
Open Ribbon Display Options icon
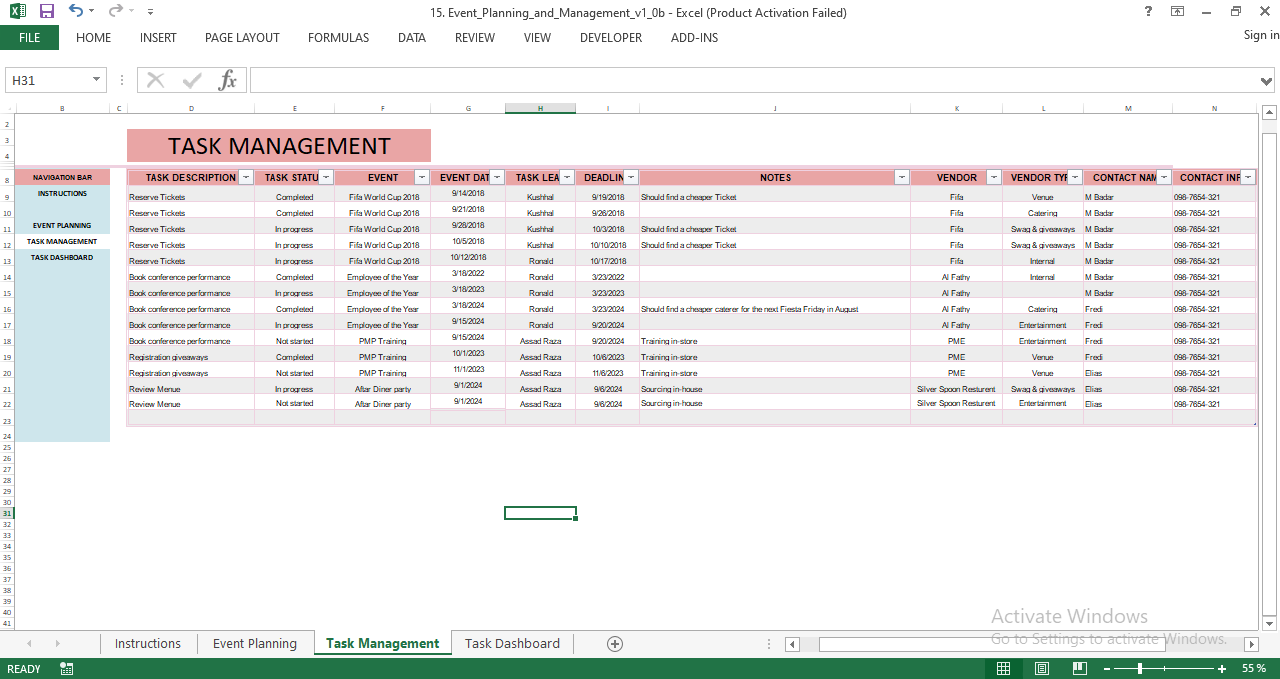pyautogui.click(x=1178, y=12)
